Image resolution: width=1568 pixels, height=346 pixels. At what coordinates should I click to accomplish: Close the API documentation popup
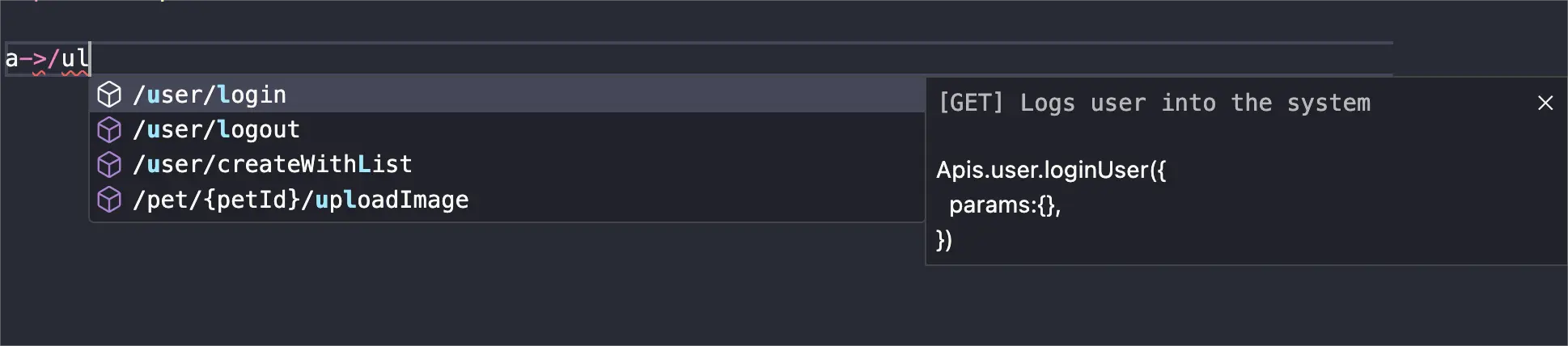pyautogui.click(x=1545, y=103)
